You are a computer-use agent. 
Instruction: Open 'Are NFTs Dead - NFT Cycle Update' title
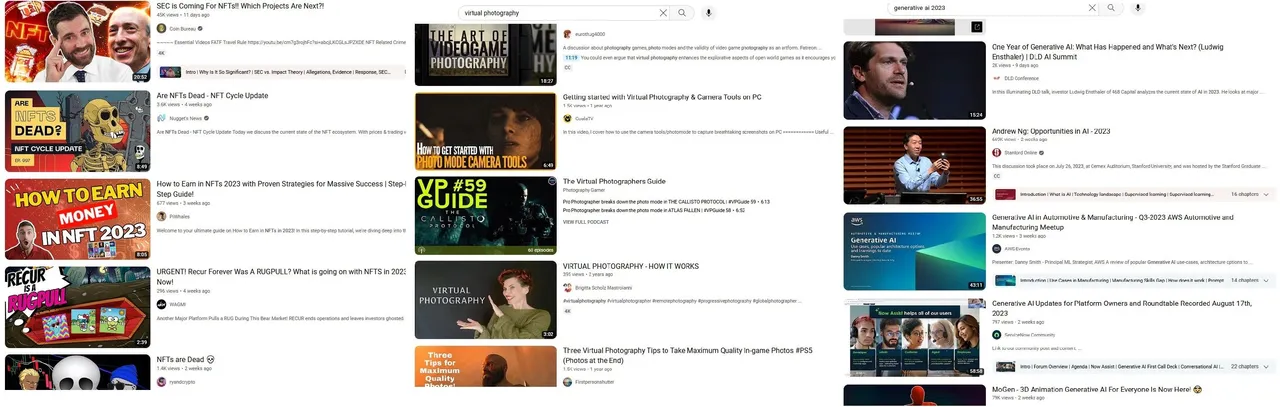[x=212, y=96]
